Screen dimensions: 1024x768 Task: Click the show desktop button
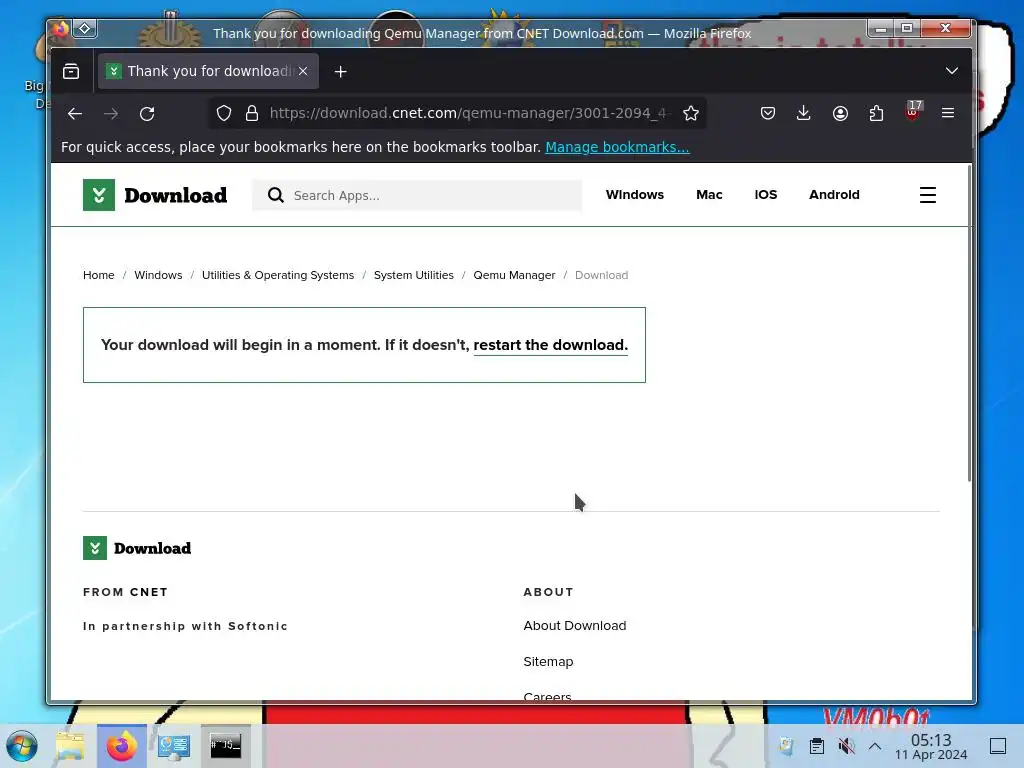[x=998, y=746]
